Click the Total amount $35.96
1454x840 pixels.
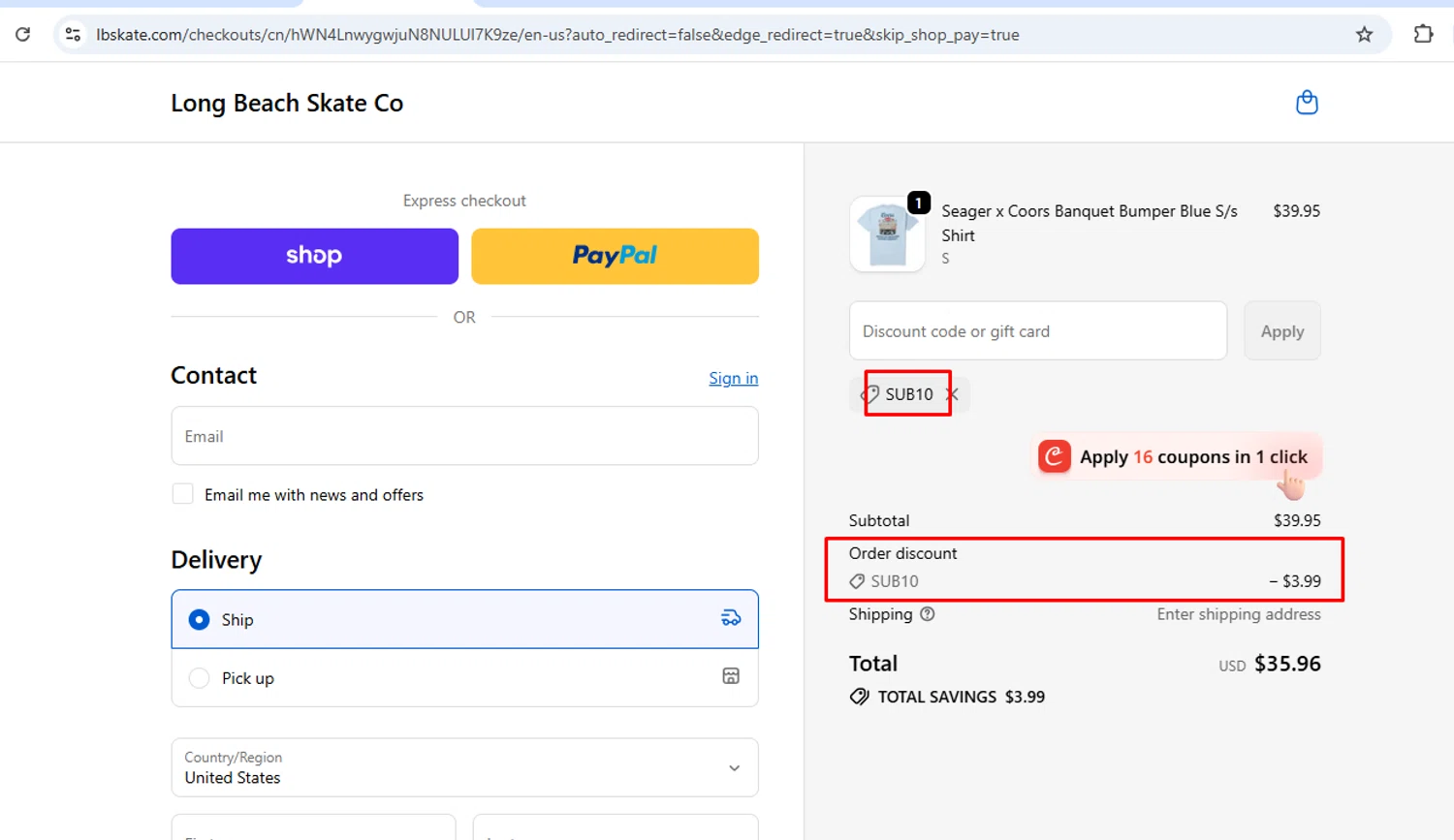pos(1287,664)
